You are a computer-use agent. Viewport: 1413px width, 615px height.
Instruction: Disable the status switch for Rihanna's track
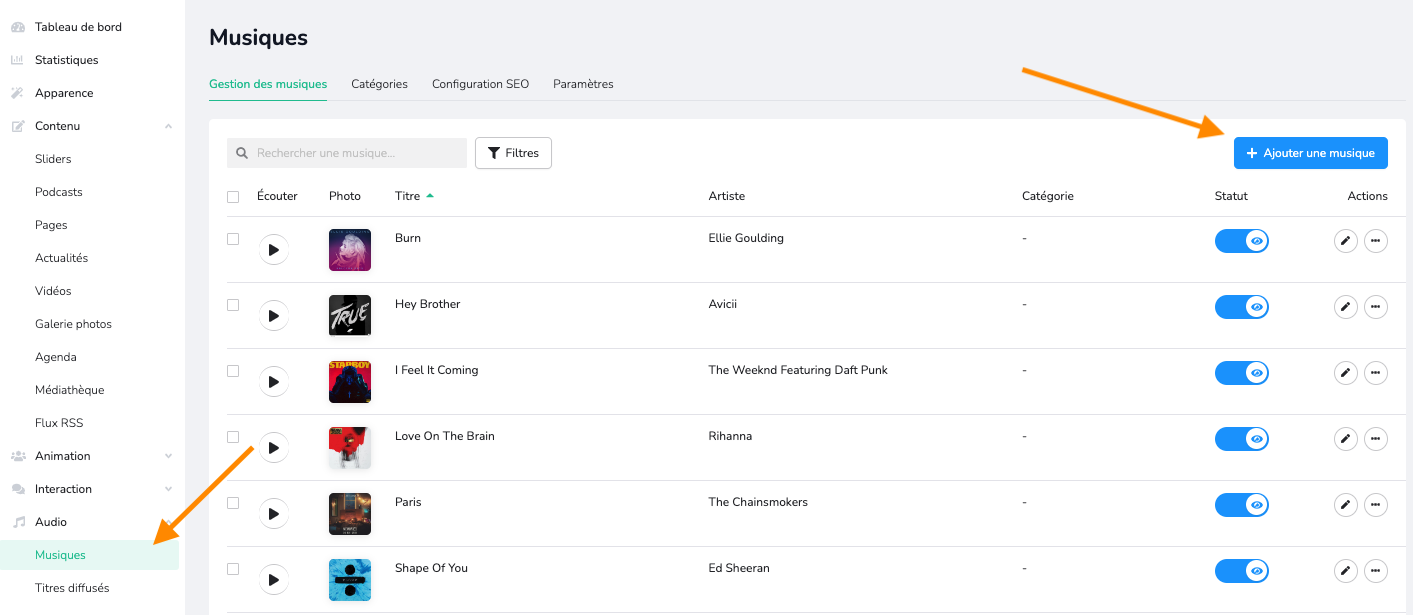tap(1241, 439)
